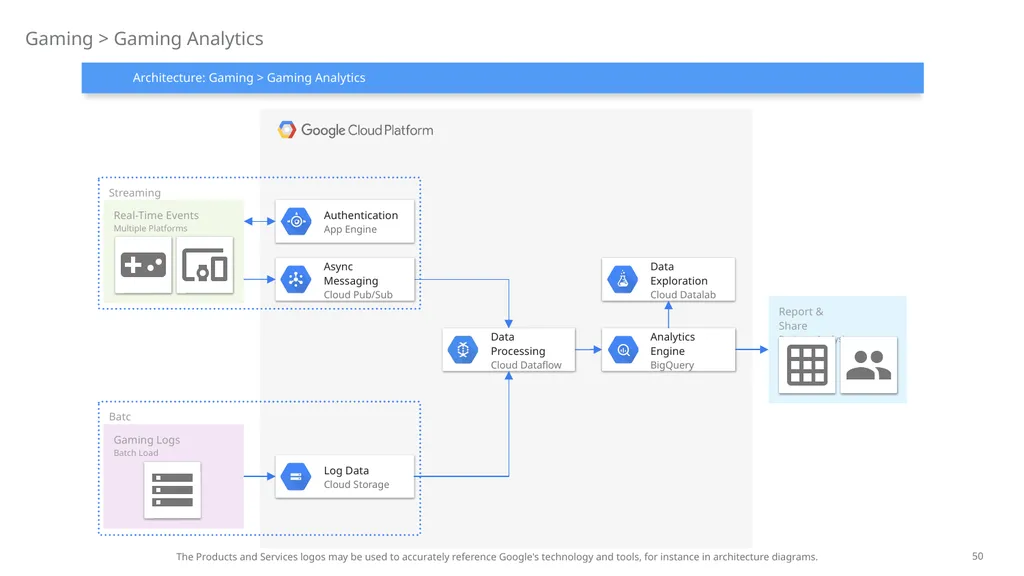Click the blue 'Architecture: Gaming > Gaming Analytics' banner

502,78
